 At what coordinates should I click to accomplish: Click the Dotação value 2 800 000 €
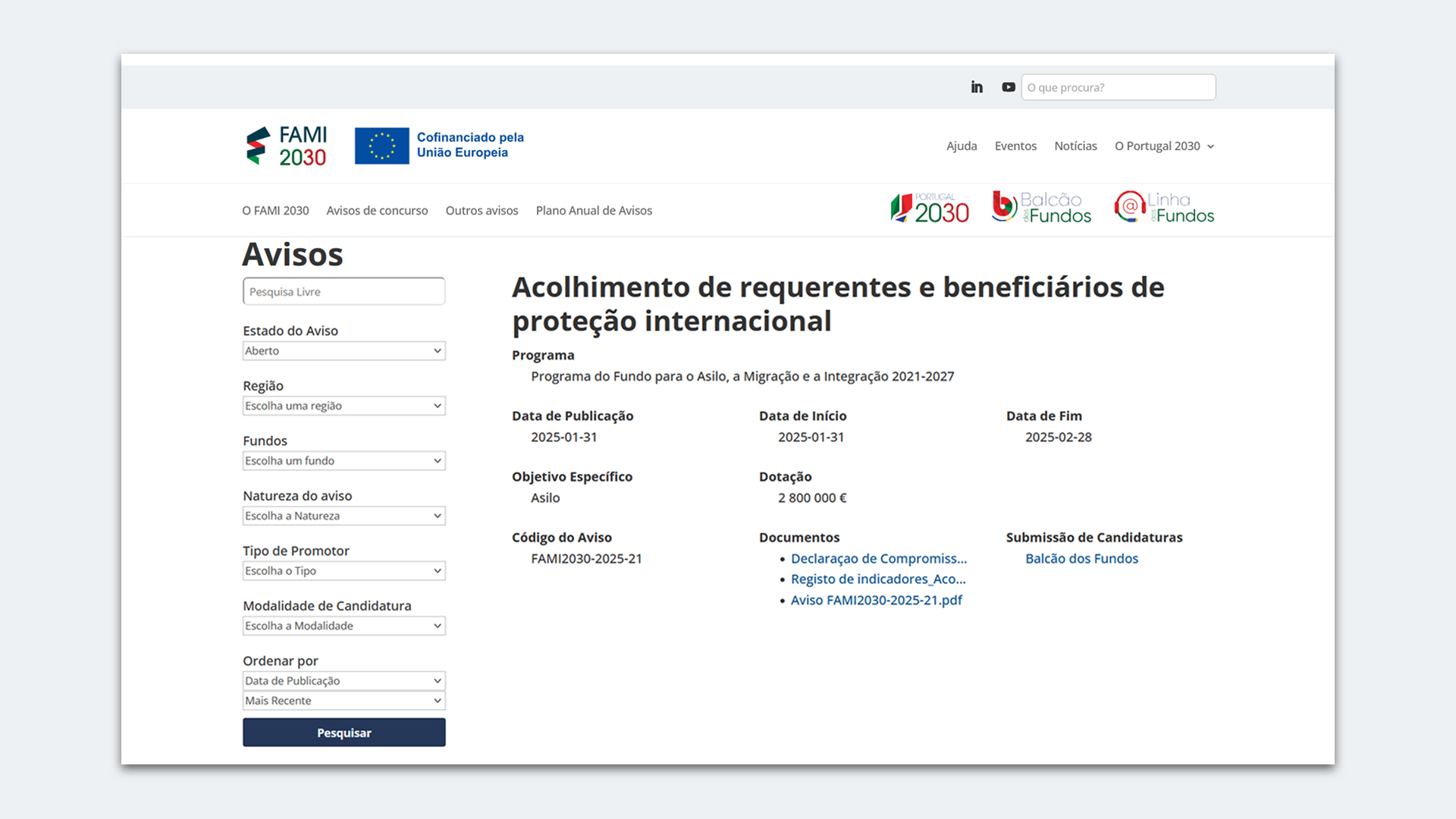click(812, 498)
